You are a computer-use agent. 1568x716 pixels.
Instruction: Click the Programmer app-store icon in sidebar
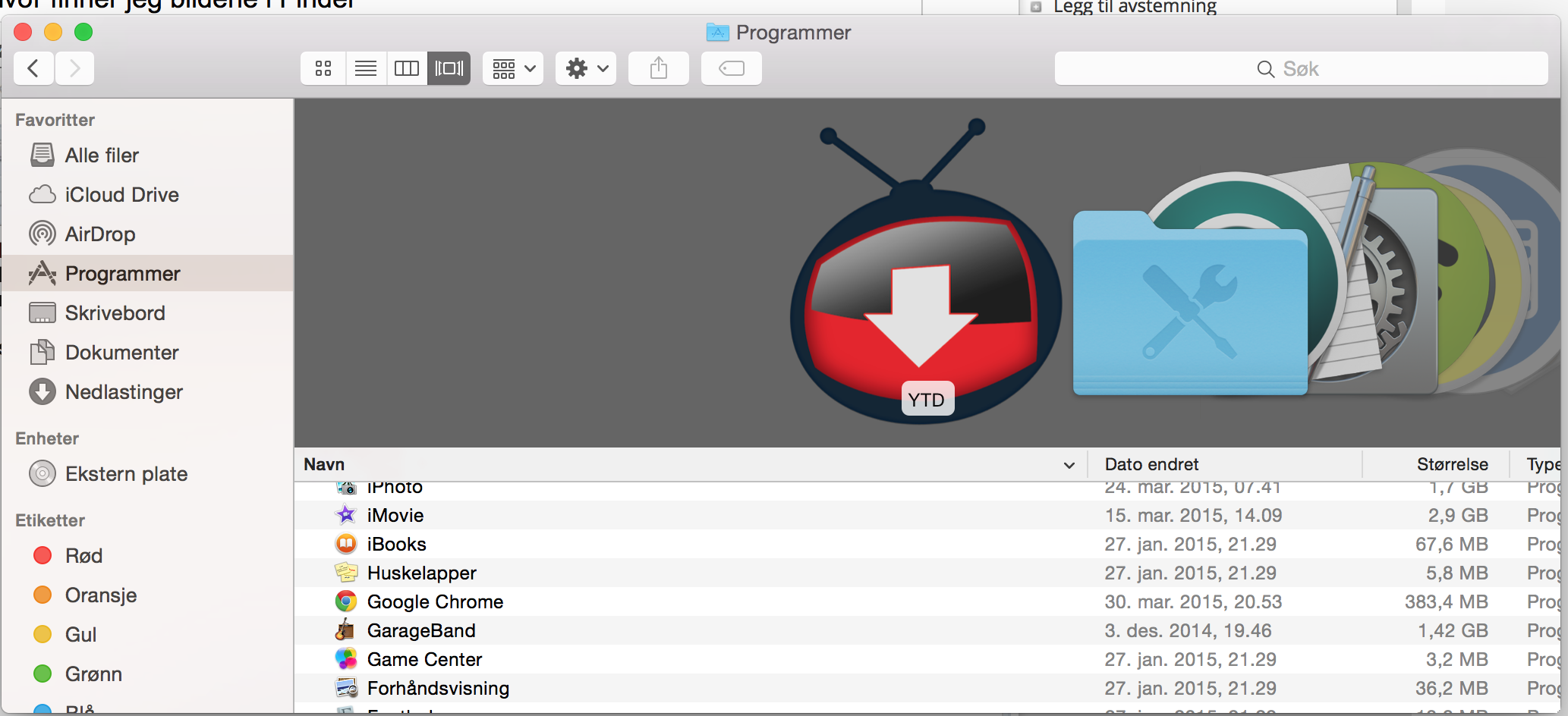click(43, 273)
